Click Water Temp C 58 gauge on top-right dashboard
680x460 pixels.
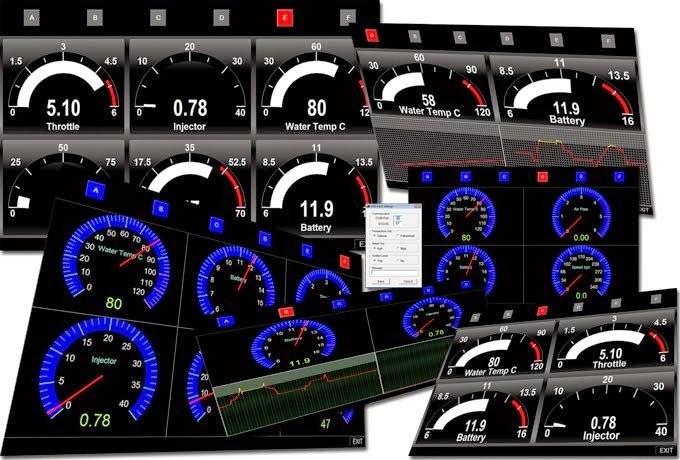(427, 87)
